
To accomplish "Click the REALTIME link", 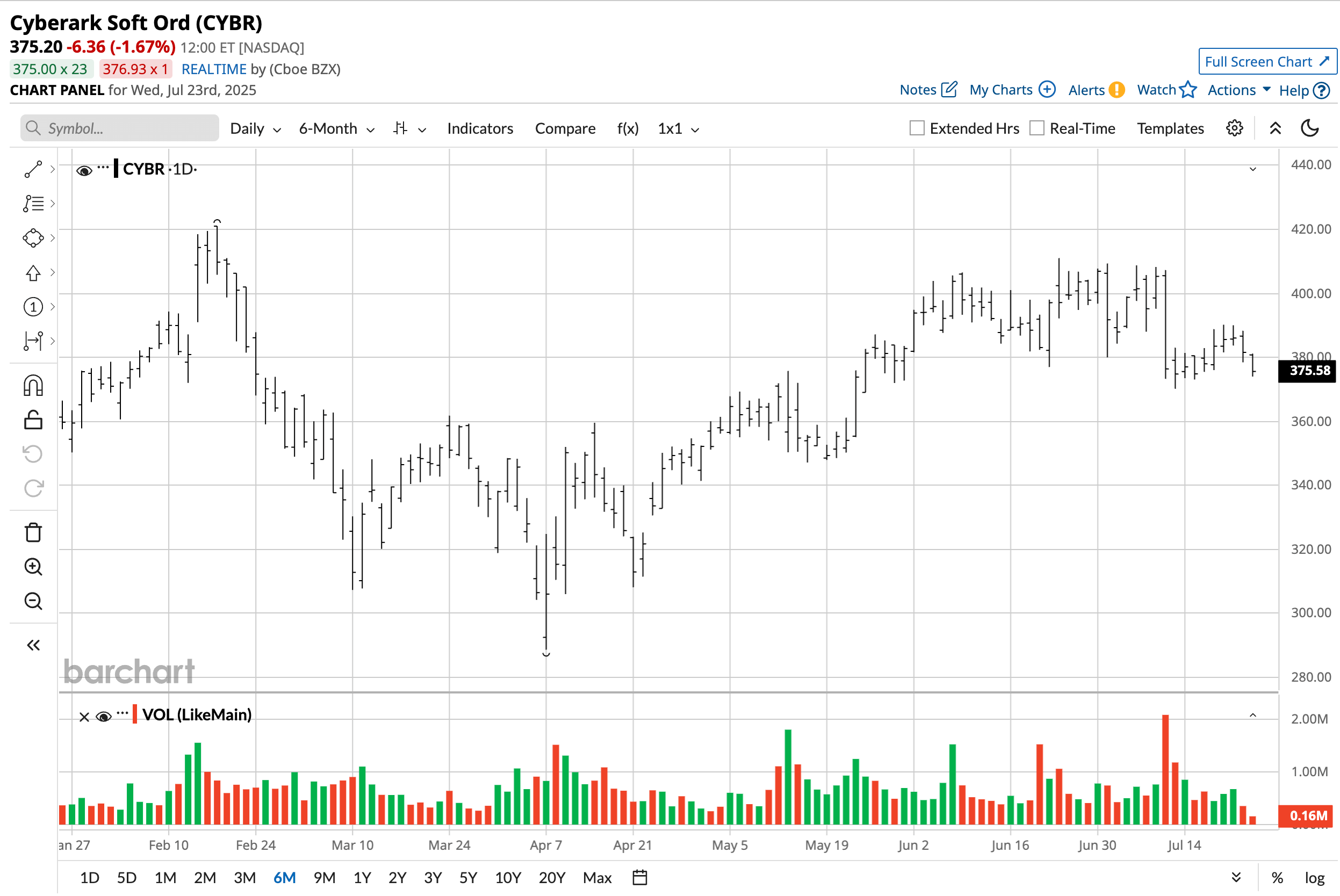I will (214, 69).
